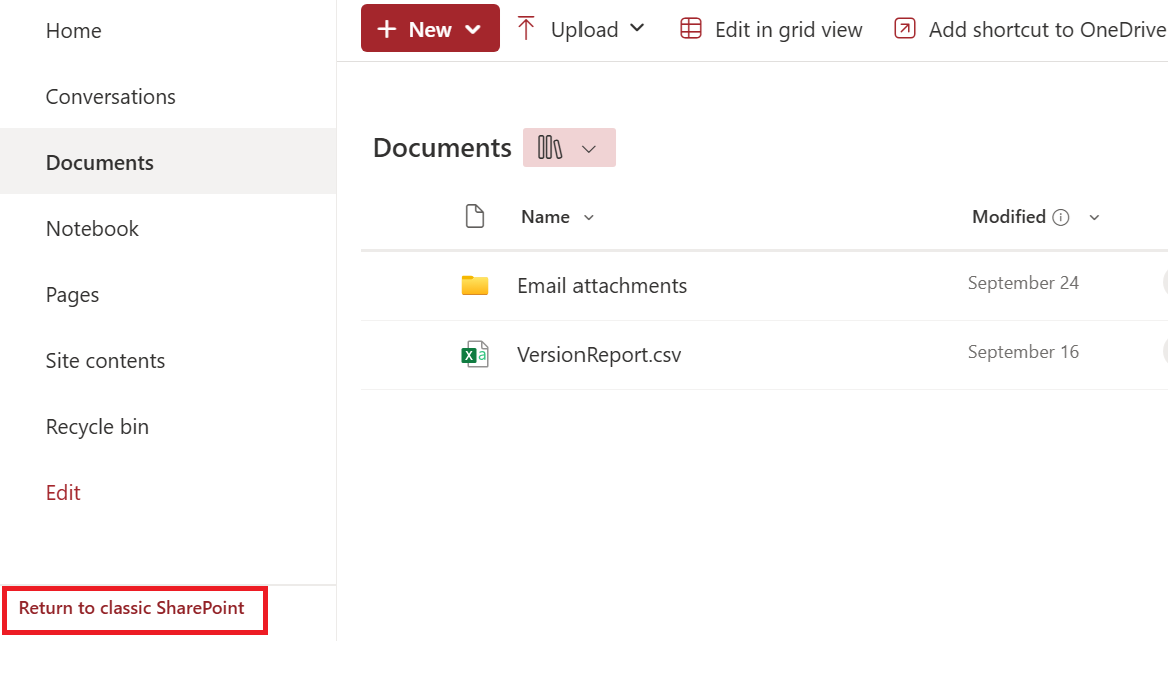Click the Email attachments folder icon
The width and height of the screenshot is (1168, 690).
pyautogui.click(x=474, y=285)
